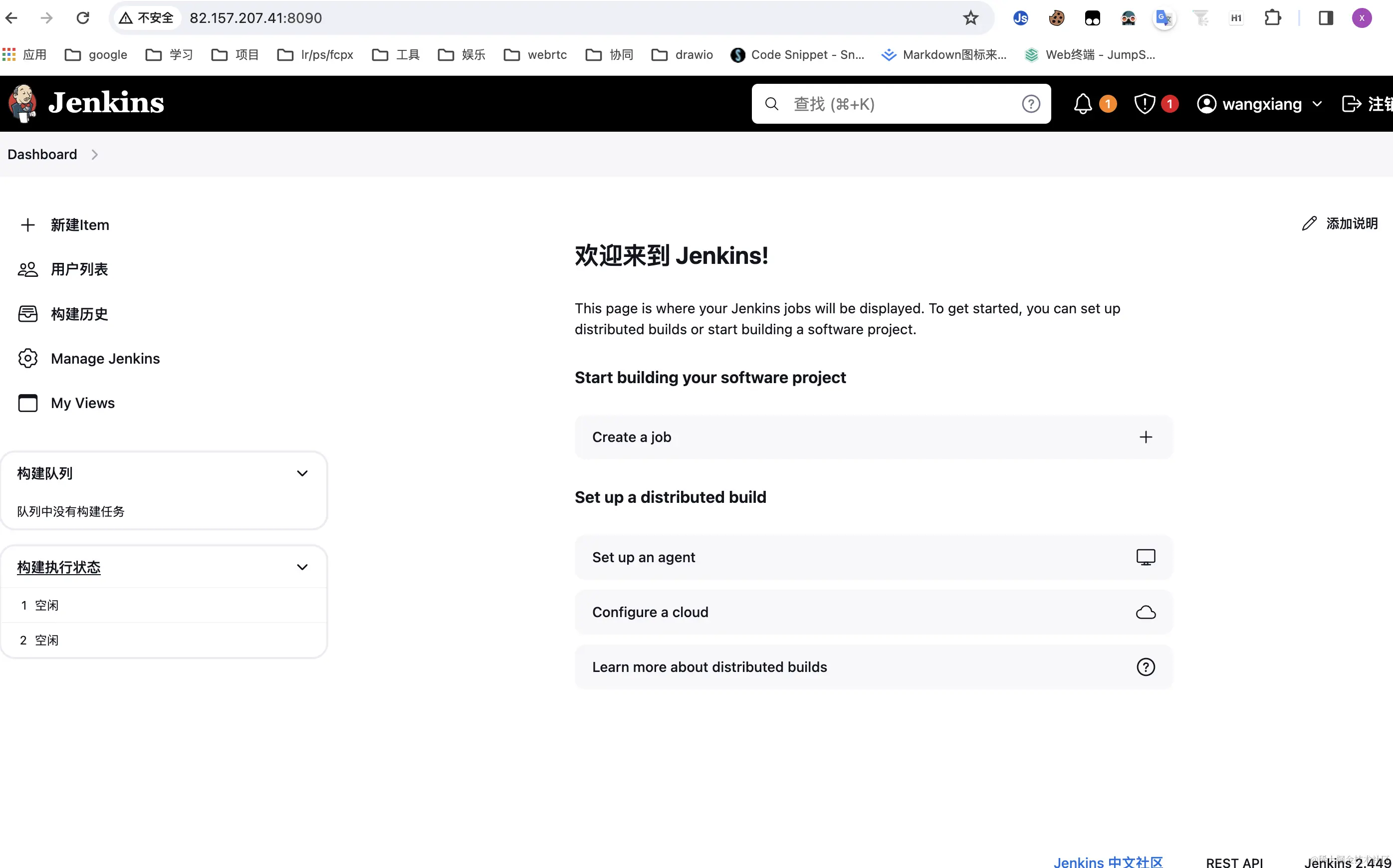Bookmark page with the star icon
The image size is (1393, 868).
pos(970,18)
